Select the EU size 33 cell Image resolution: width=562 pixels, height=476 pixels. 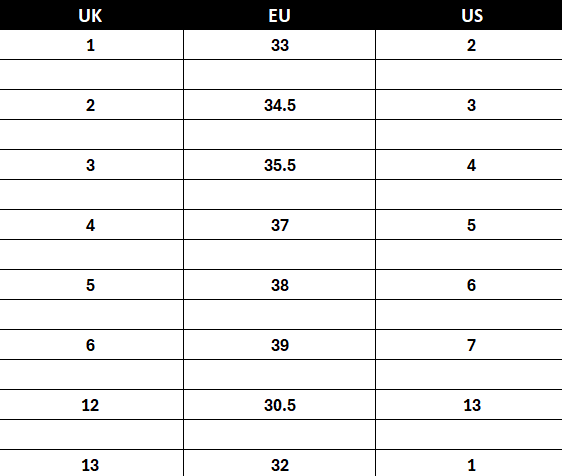(280, 45)
